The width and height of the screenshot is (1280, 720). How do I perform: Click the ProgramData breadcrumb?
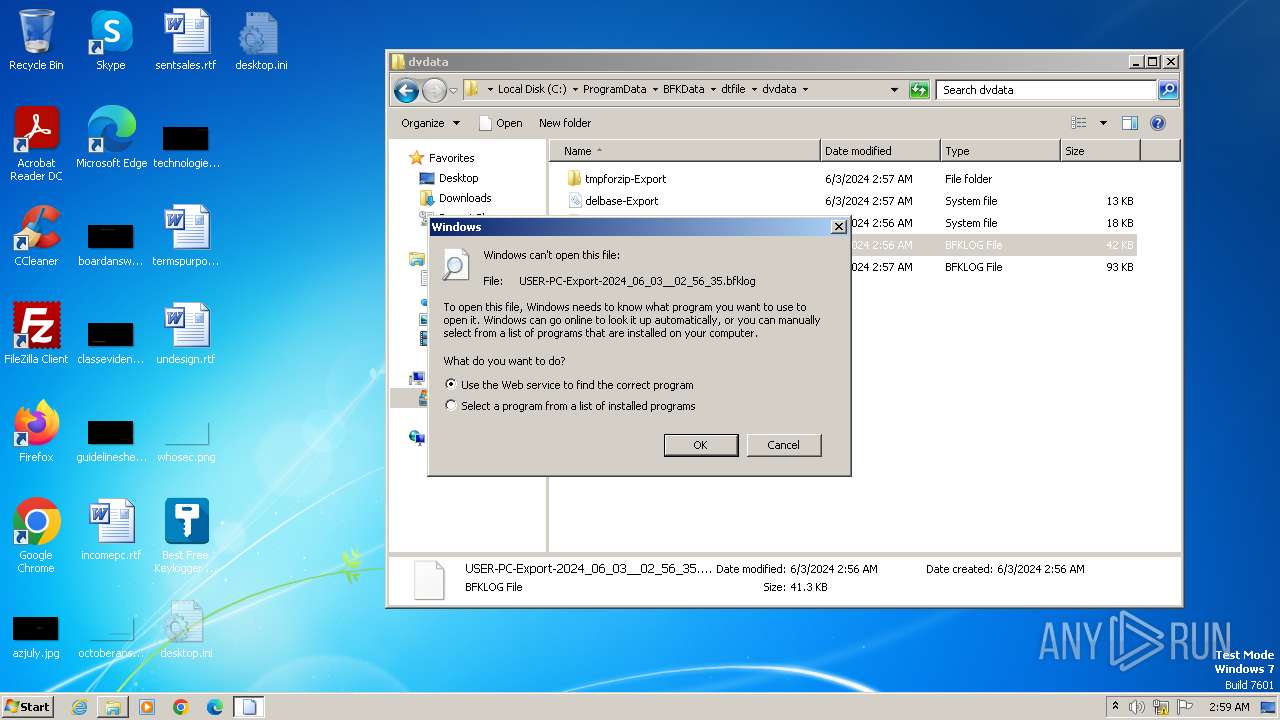click(614, 89)
